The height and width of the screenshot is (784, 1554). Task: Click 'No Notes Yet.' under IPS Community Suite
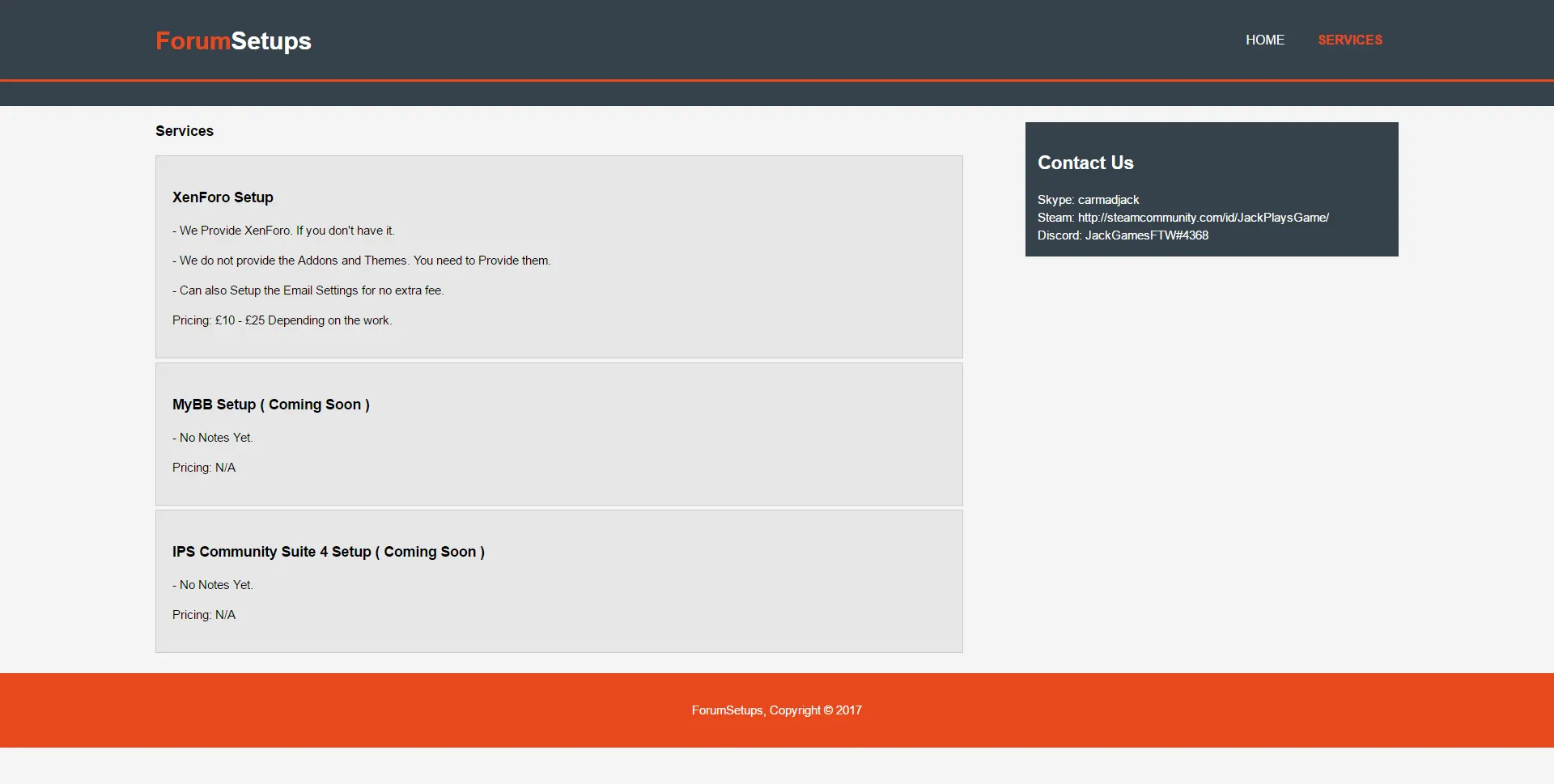213,585
